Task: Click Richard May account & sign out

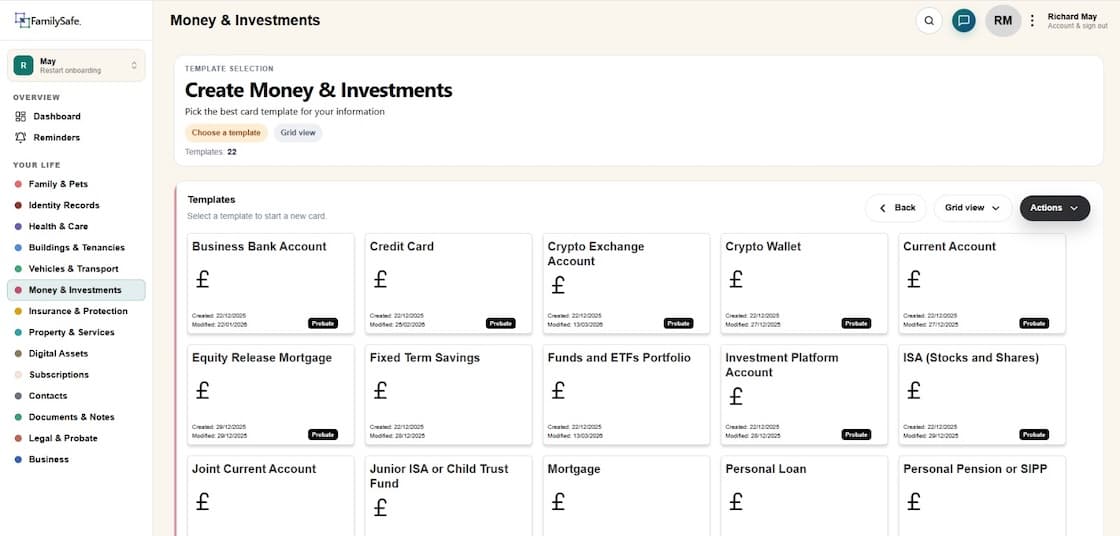Action: click(x=1077, y=21)
